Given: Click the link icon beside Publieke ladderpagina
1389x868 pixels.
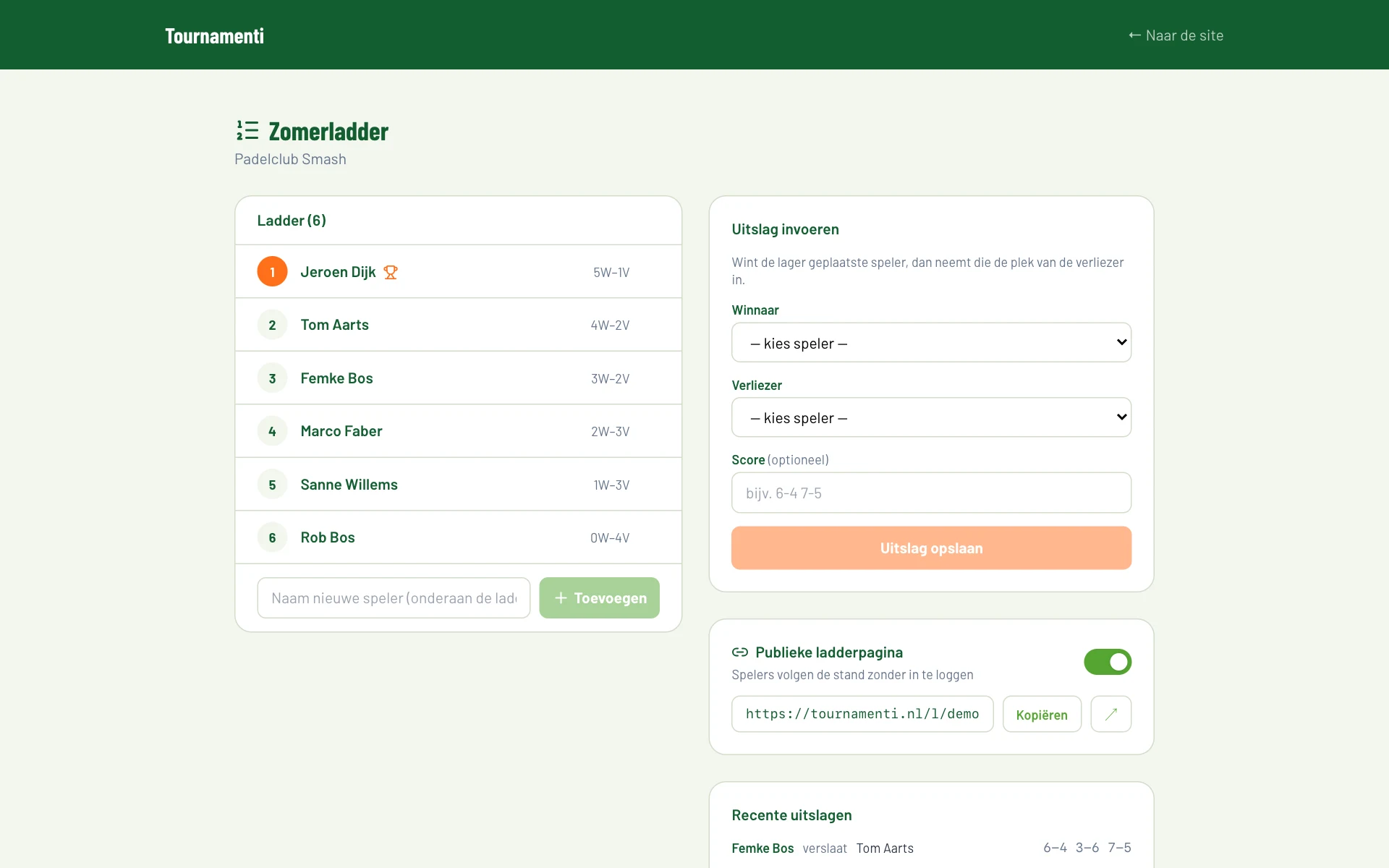Looking at the screenshot, I should click(x=740, y=652).
